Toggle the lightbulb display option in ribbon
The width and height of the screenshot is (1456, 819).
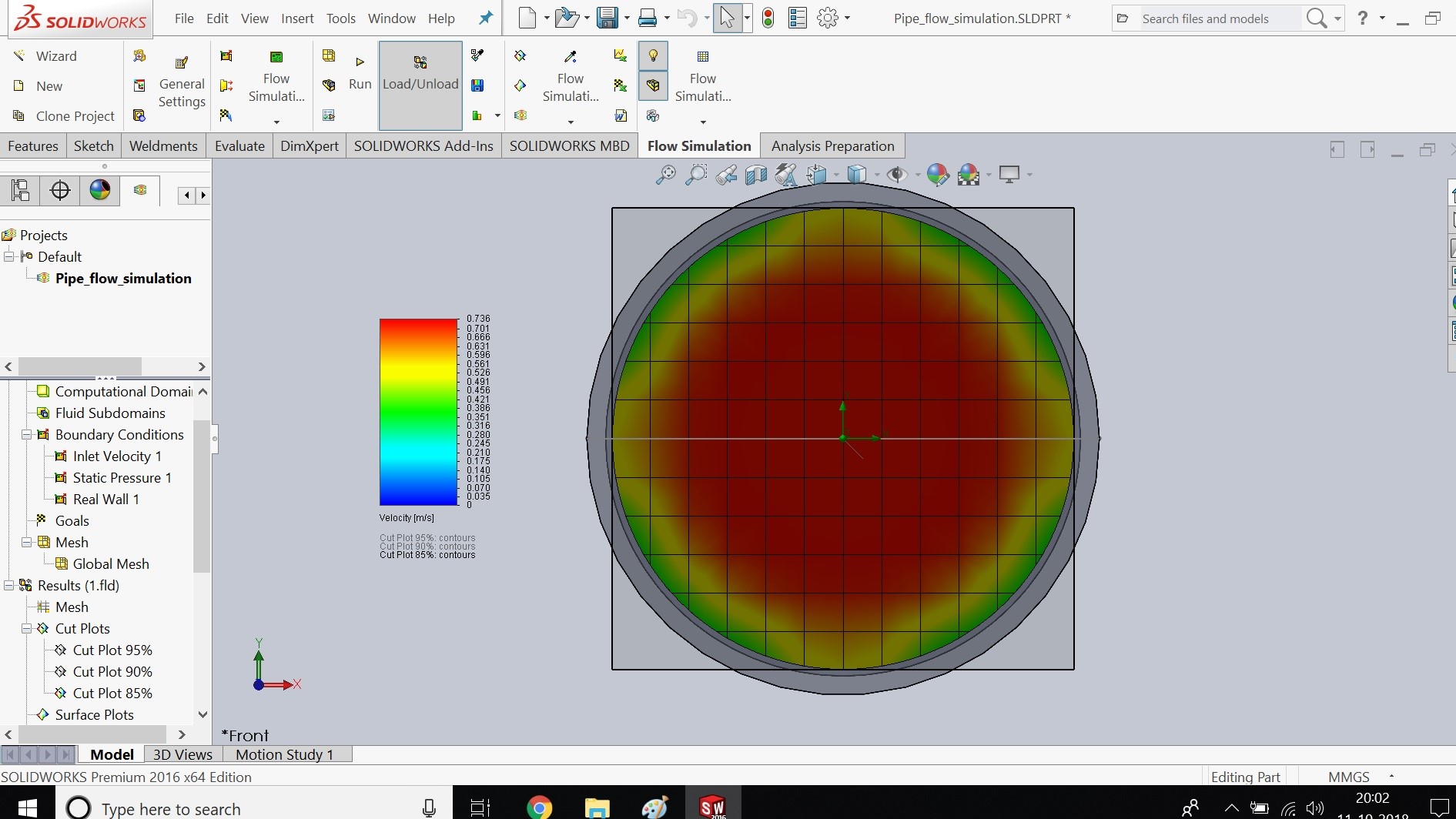pos(653,55)
